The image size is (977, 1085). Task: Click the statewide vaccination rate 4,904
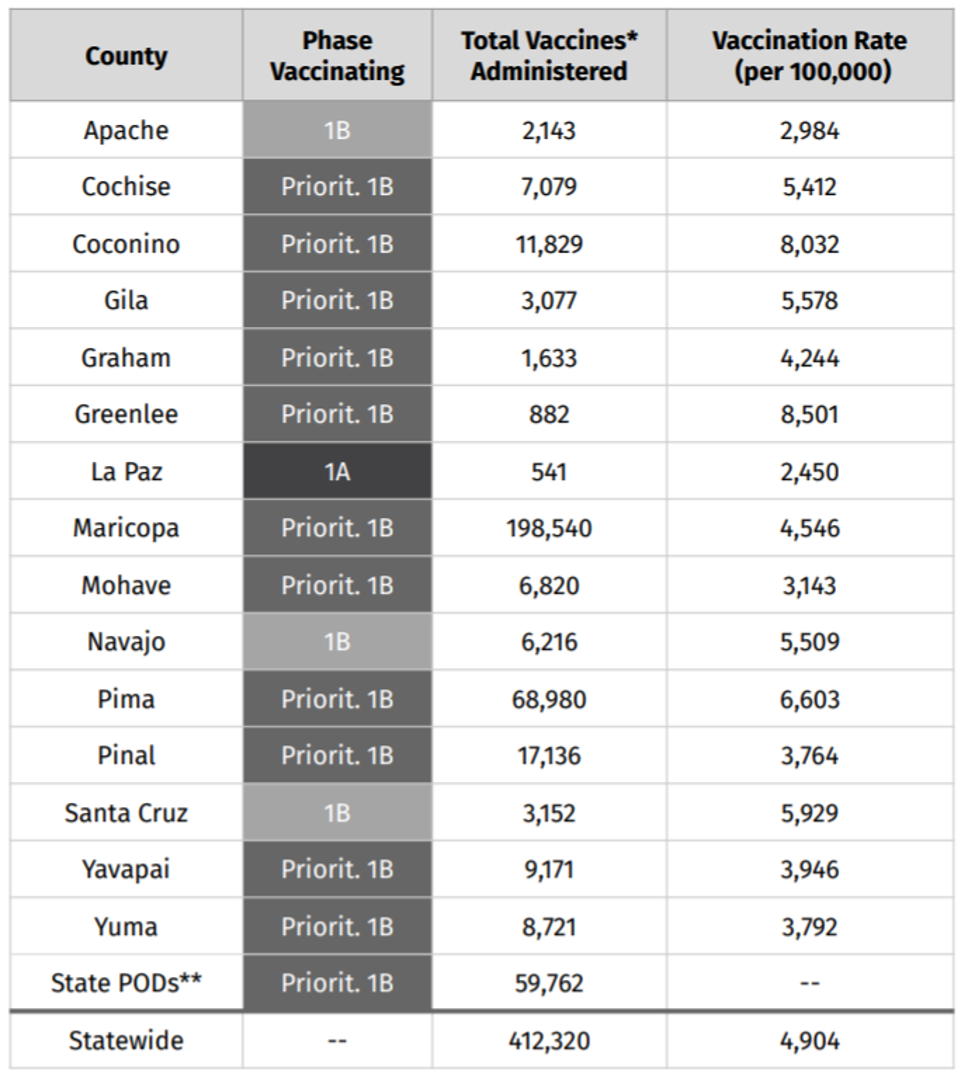809,1041
